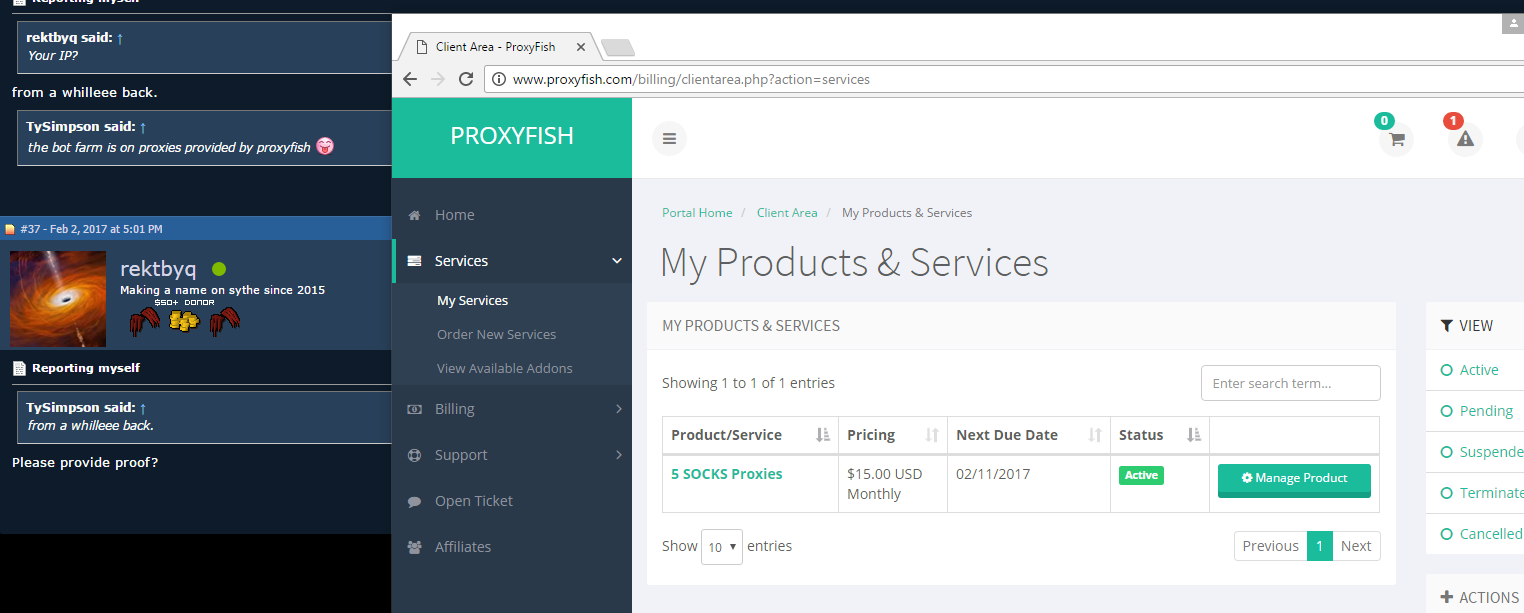Click the Enter search term field
The image size is (1524, 613).
point(1290,383)
